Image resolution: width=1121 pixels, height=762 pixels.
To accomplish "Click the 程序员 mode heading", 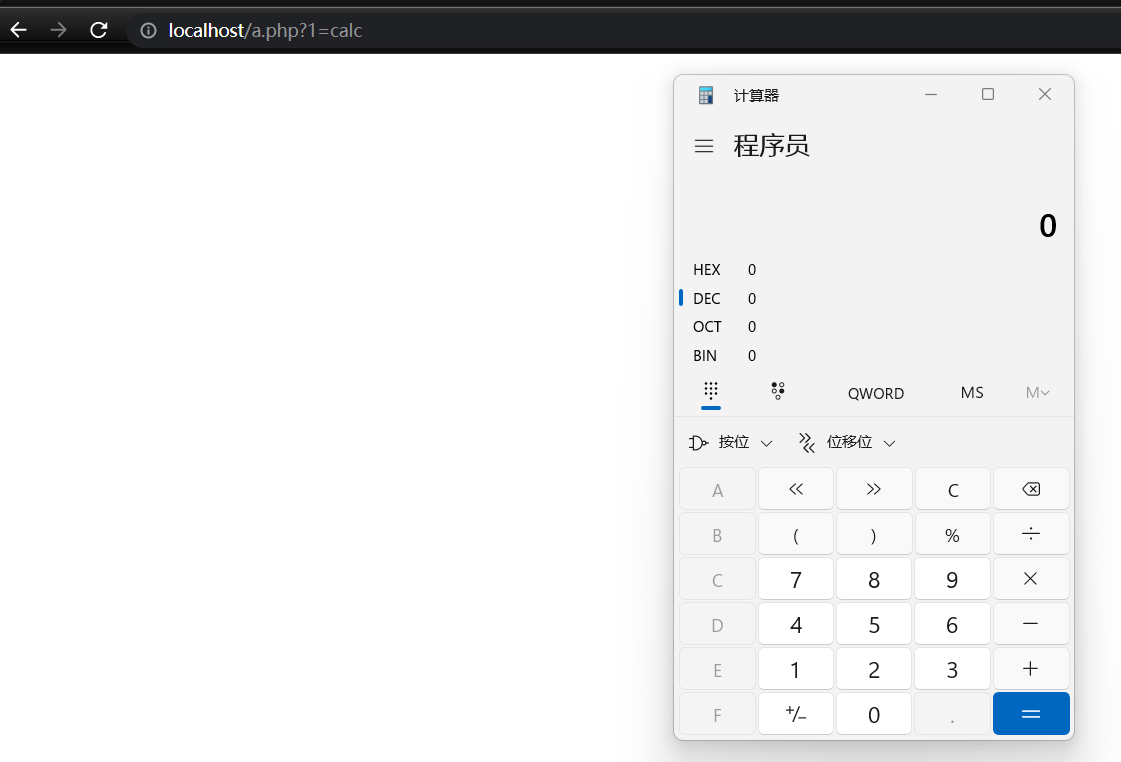I will click(x=771, y=146).
